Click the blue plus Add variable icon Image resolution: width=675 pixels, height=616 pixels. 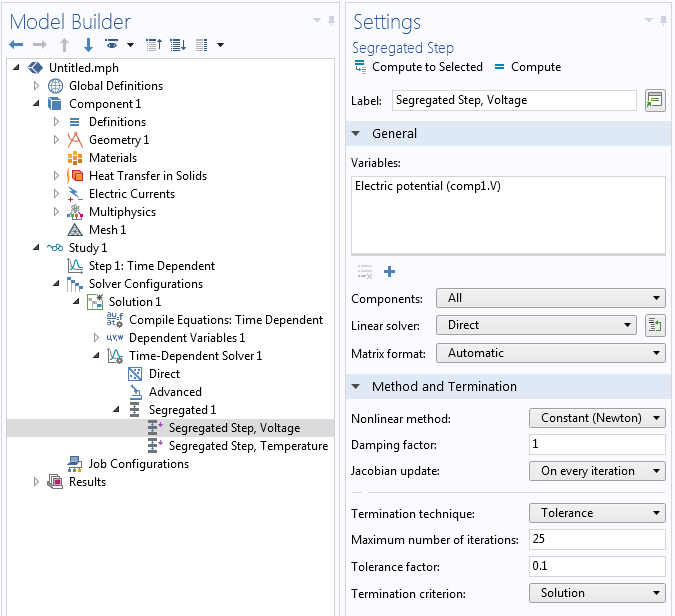click(389, 272)
